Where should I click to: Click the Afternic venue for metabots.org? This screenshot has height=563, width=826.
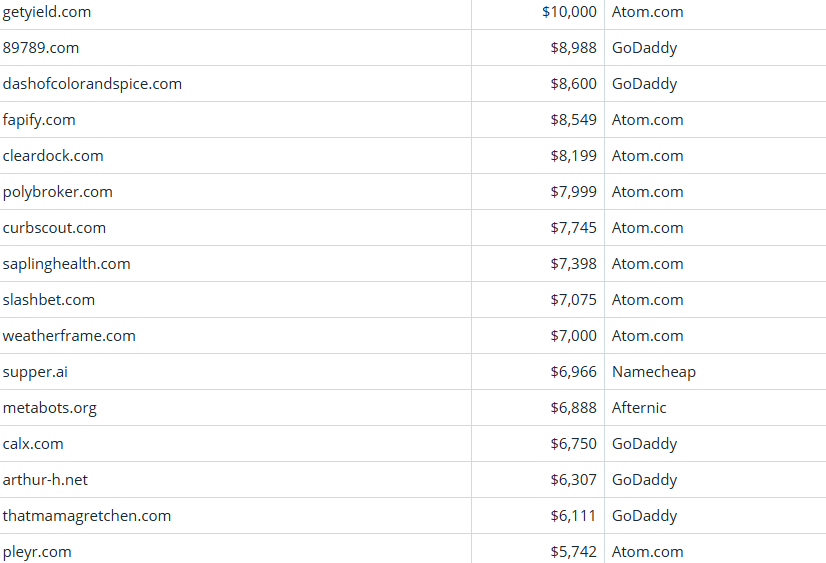pyautogui.click(x=639, y=408)
